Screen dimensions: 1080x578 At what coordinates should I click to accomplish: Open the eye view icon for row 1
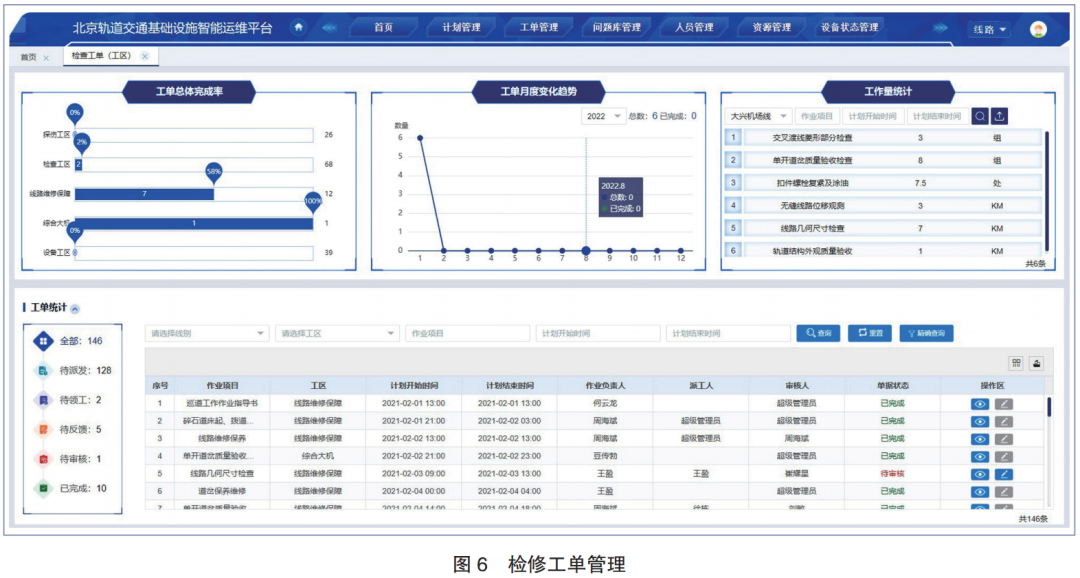(x=980, y=404)
